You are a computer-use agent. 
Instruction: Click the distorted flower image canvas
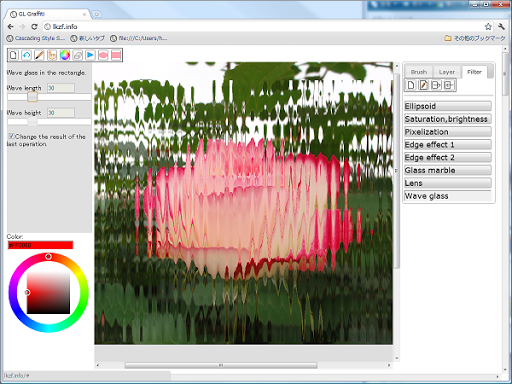click(x=243, y=203)
